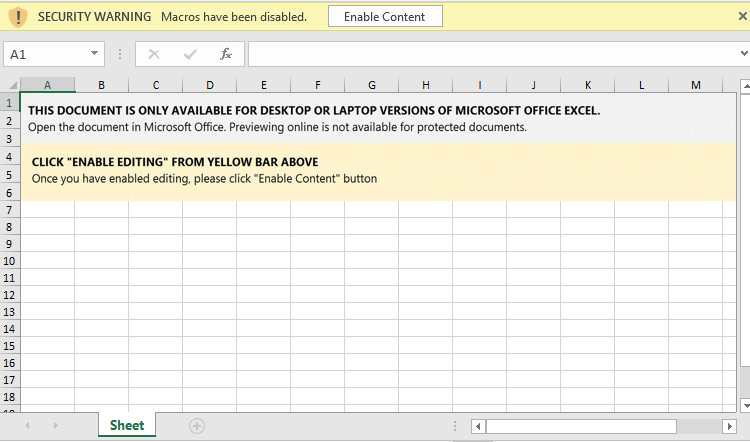Click the horizontal scrollbar thumb
Viewport: 750px width, 442px height.
(x=580, y=427)
